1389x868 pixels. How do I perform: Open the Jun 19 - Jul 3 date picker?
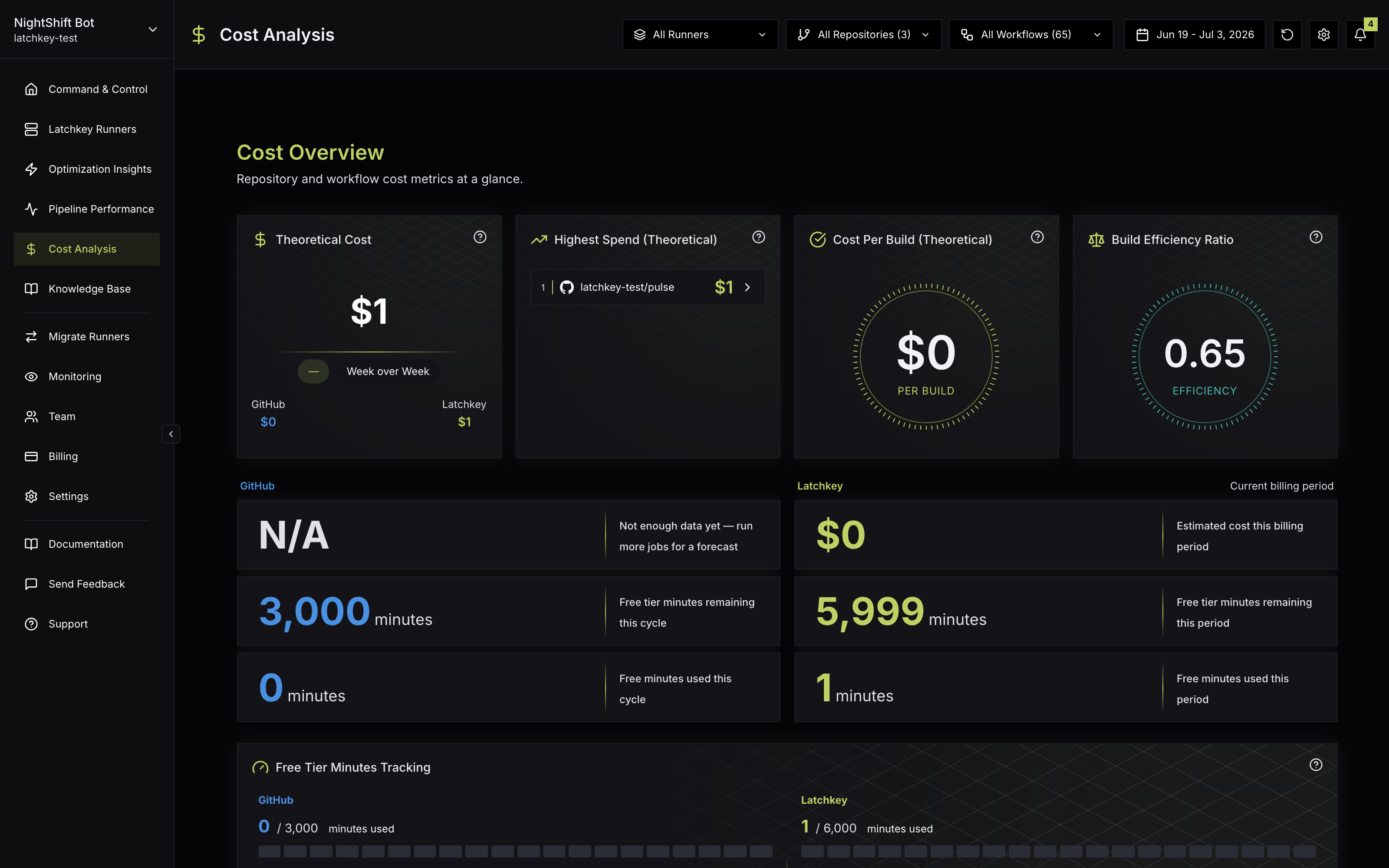coord(1195,34)
